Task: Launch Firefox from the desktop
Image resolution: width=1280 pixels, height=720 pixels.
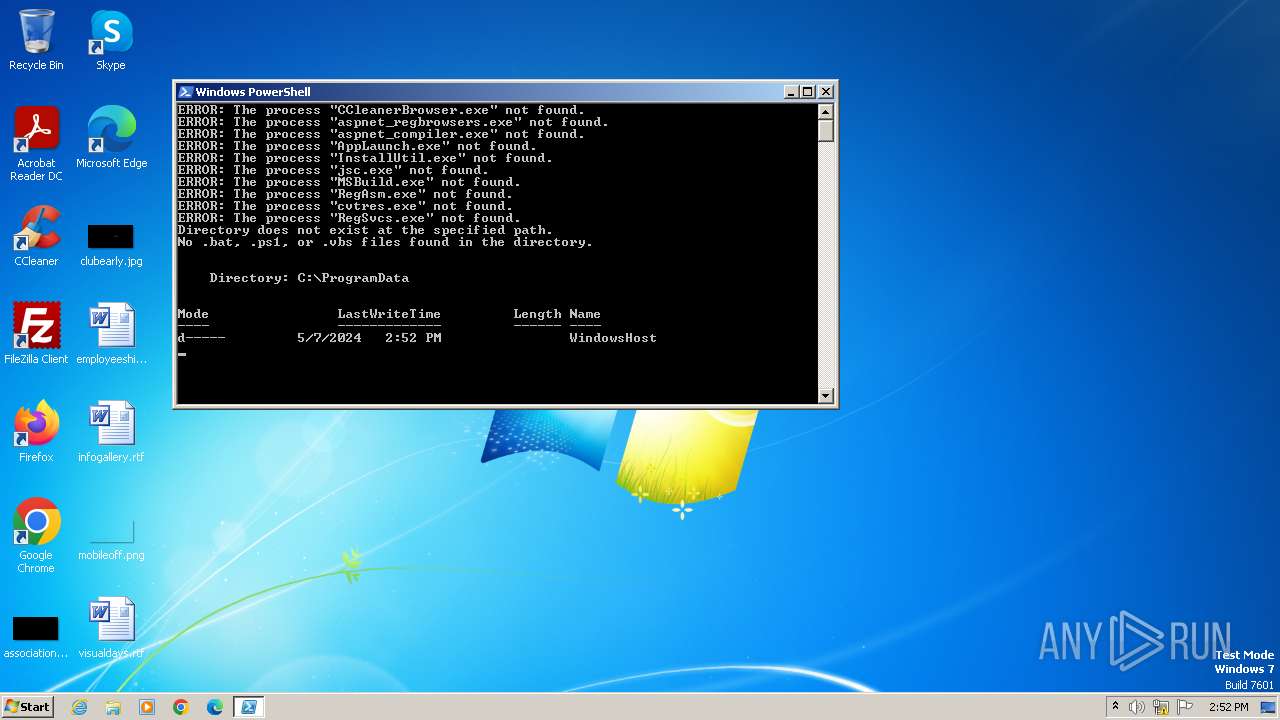Action: (36, 432)
